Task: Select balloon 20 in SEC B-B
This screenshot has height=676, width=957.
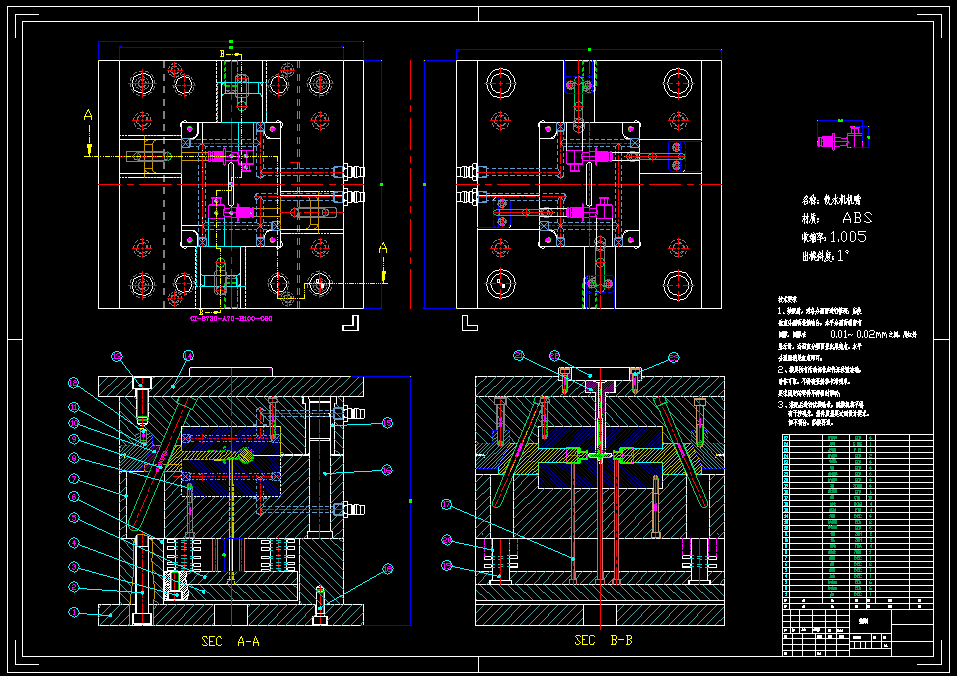Action: tap(446, 541)
